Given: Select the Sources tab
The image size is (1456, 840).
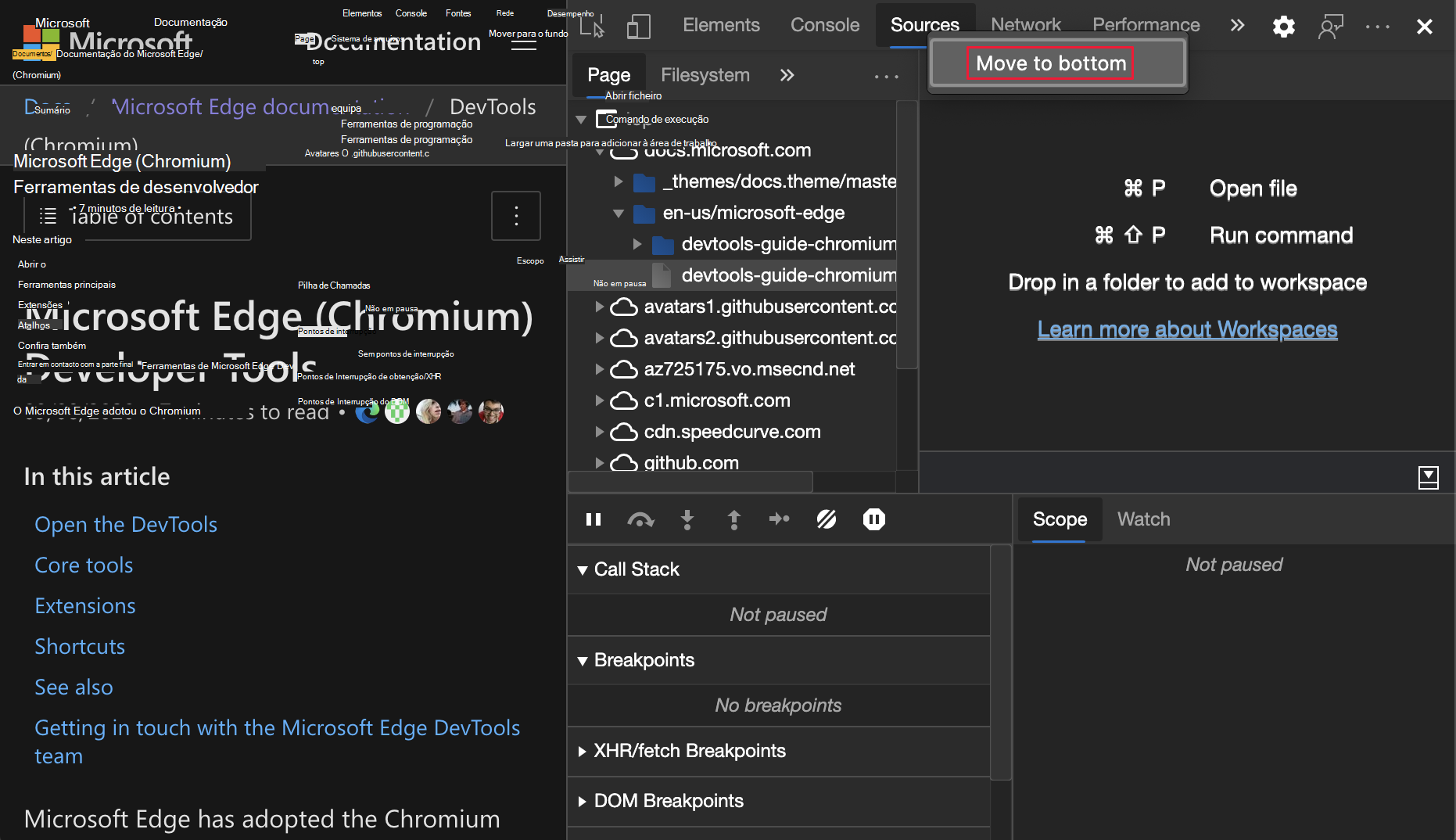Looking at the screenshot, I should (924, 25).
